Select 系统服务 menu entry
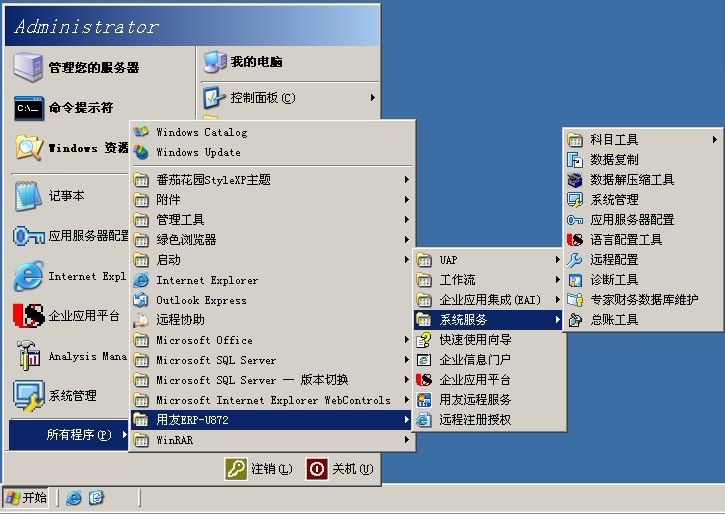Viewport: 725px width, 515px height. click(488, 320)
